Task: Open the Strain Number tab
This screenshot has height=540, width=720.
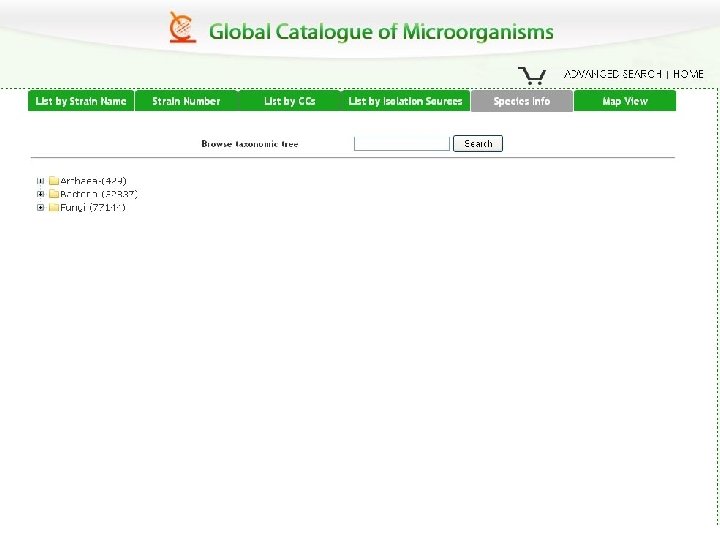Action: (x=186, y=101)
